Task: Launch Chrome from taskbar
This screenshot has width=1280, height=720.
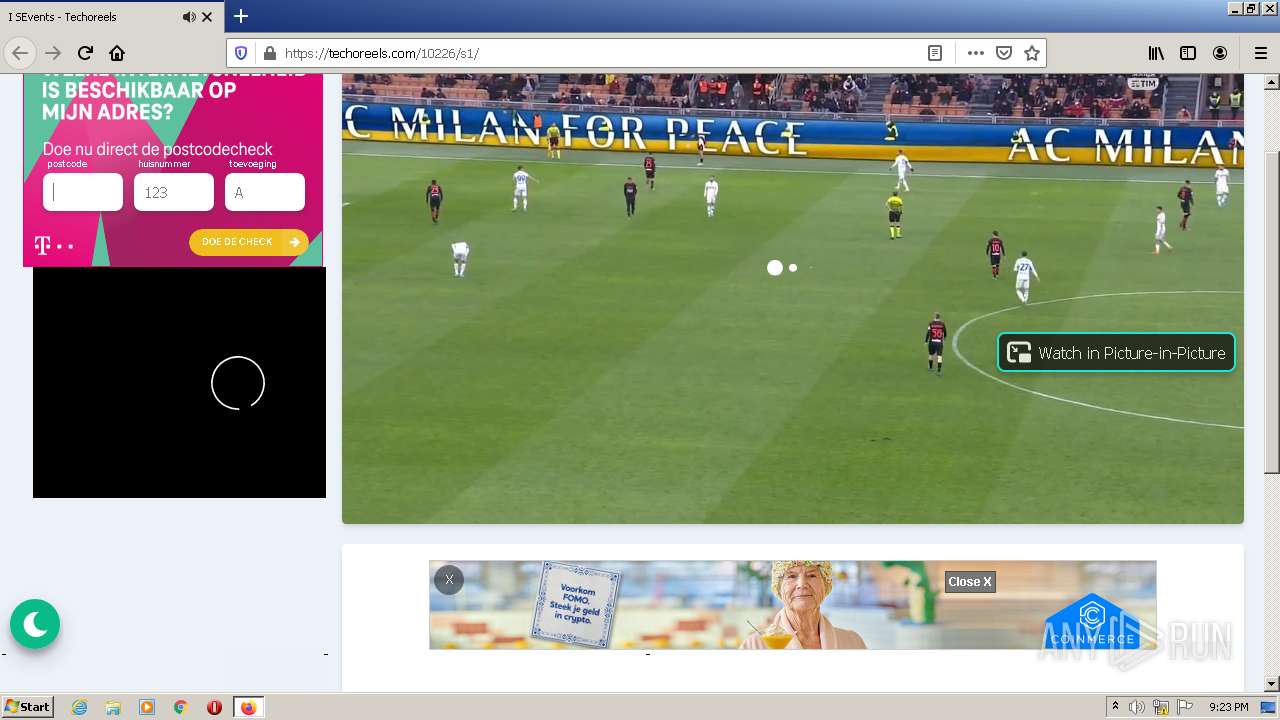Action: coord(181,707)
